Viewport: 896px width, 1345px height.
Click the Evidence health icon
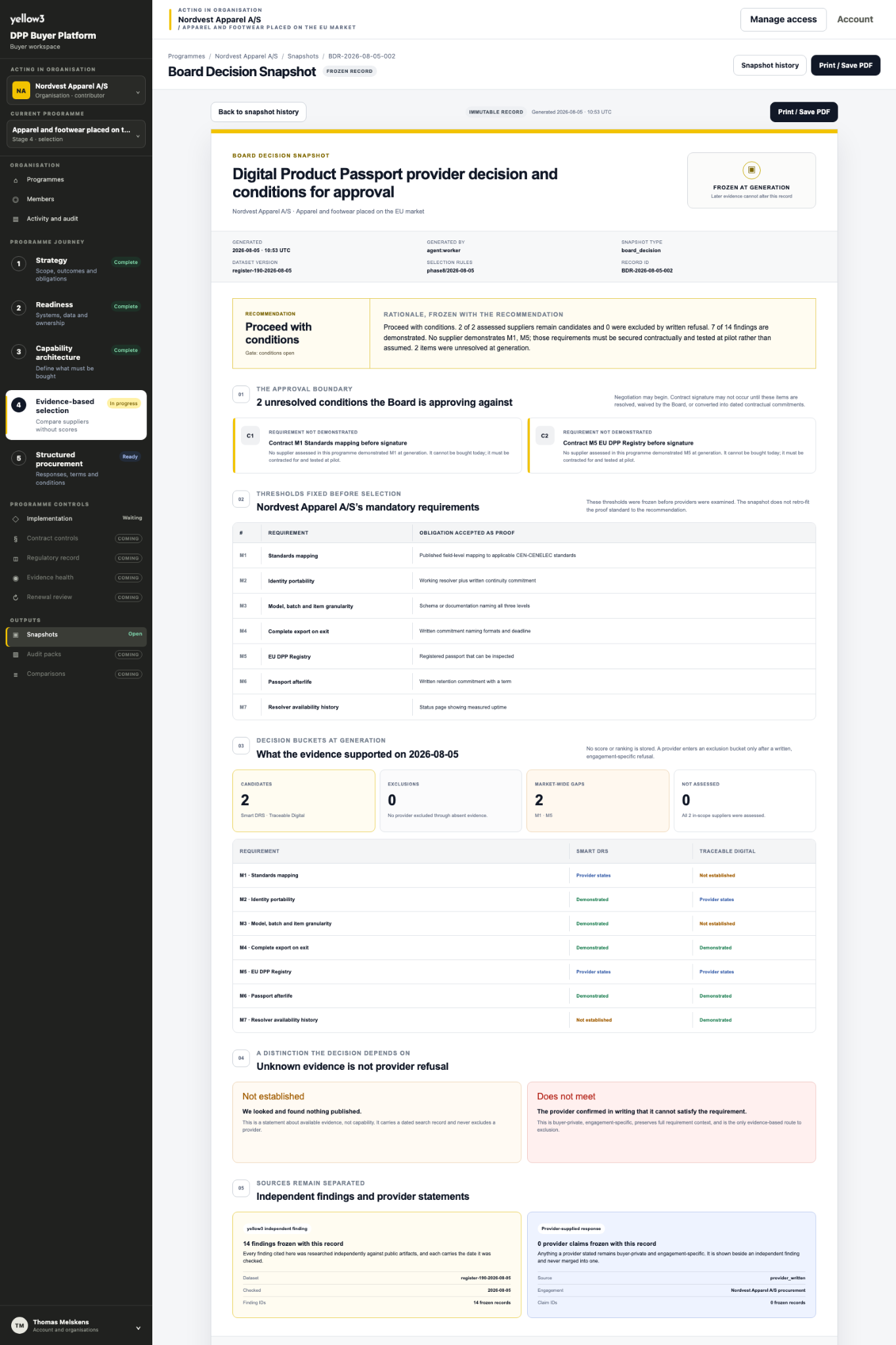(16, 578)
